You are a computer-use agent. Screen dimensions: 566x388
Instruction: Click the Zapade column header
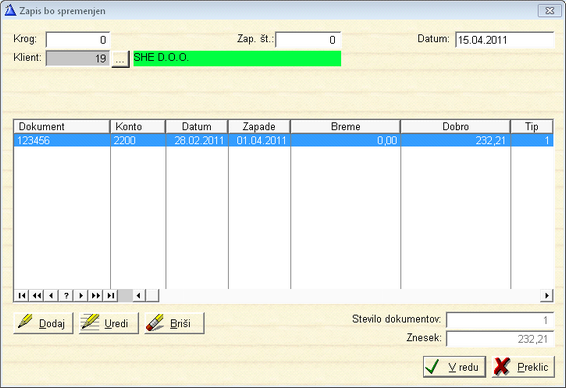pos(259,127)
